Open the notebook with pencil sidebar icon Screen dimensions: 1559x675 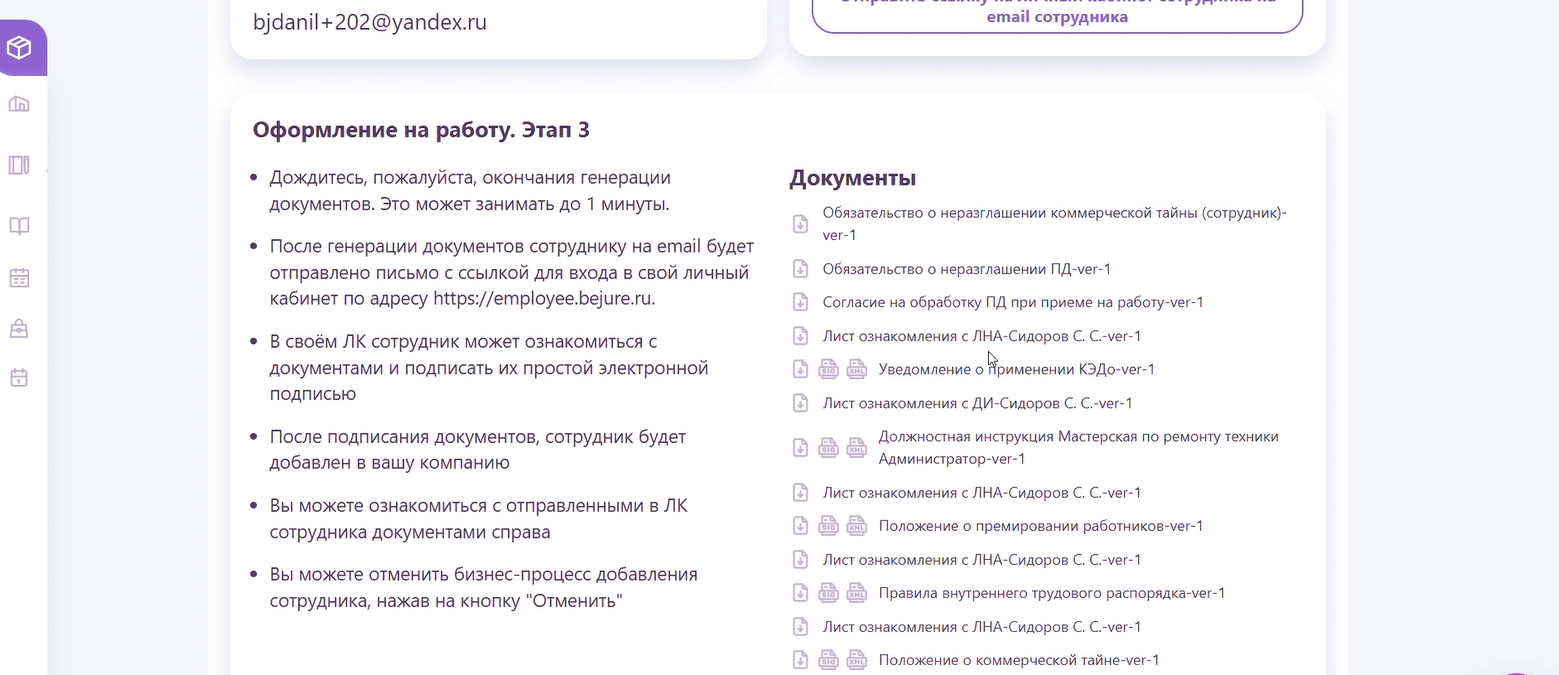point(19,165)
